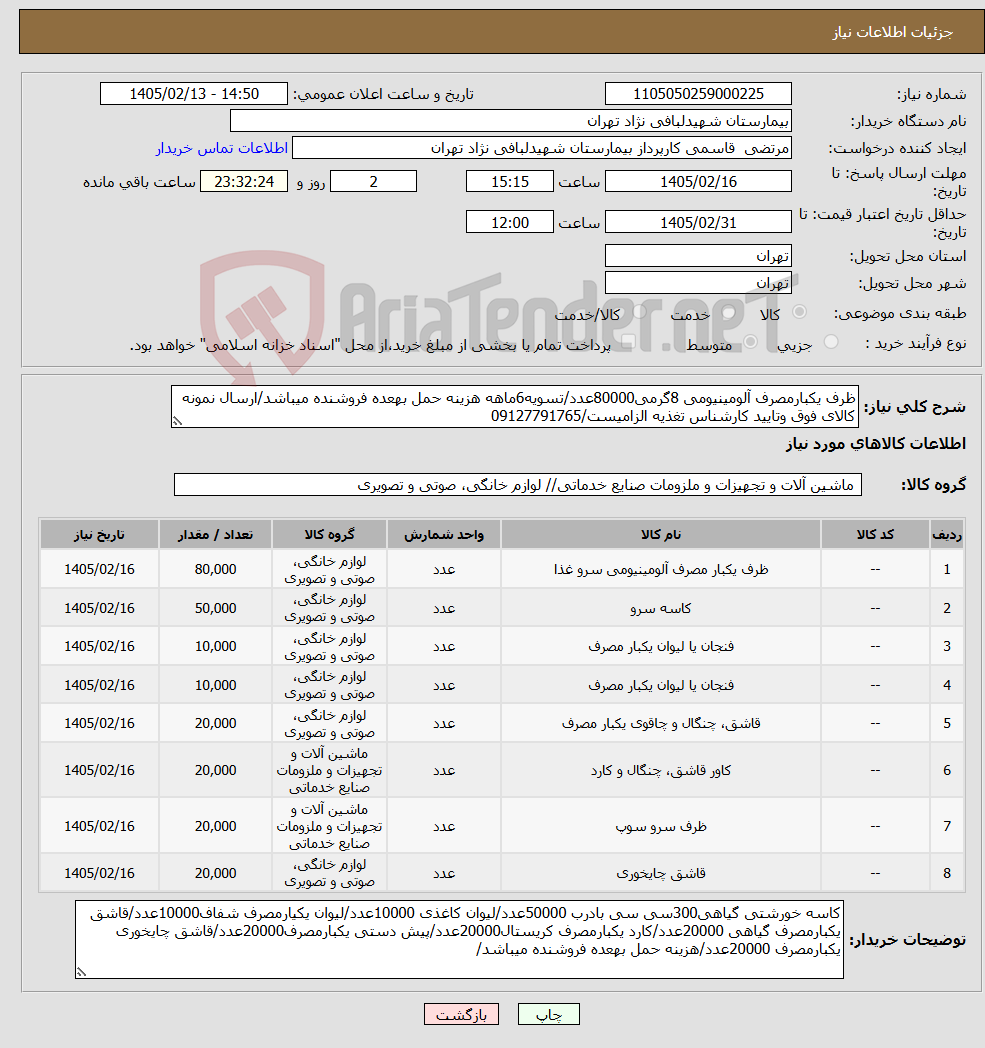
Task: Click the تاریخ نیاز column header
Action: point(99,535)
